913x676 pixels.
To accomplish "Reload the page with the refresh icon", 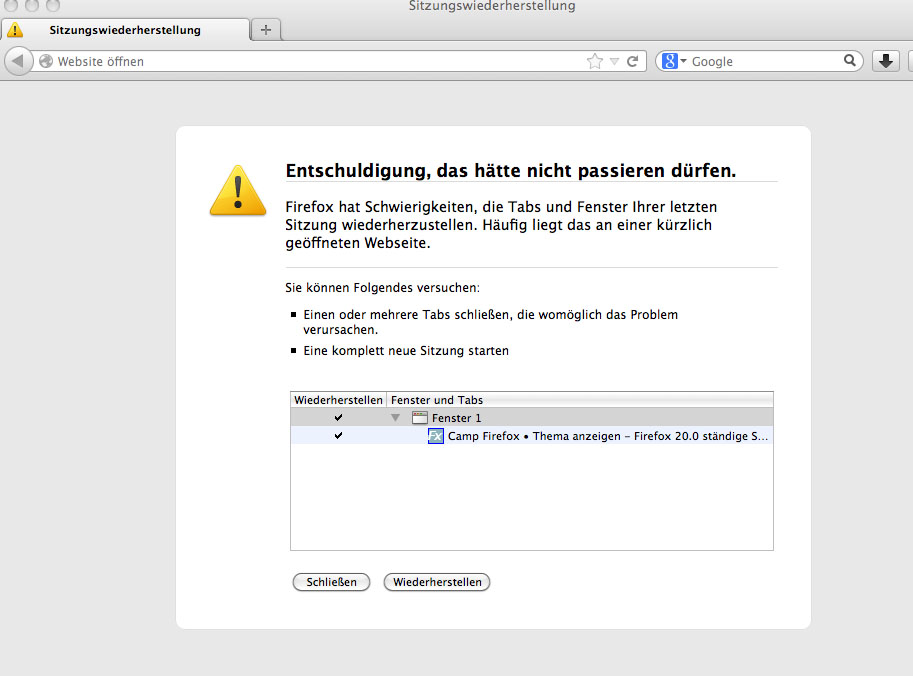I will [x=632, y=61].
